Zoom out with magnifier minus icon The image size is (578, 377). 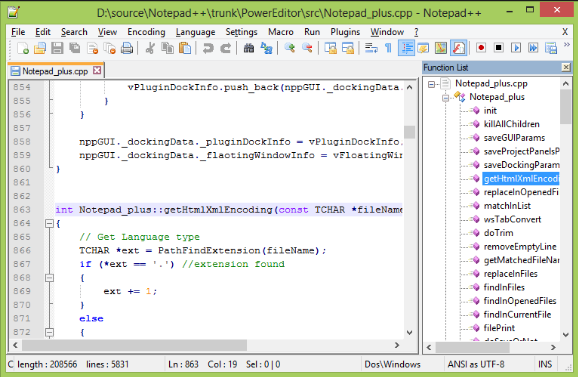307,48
